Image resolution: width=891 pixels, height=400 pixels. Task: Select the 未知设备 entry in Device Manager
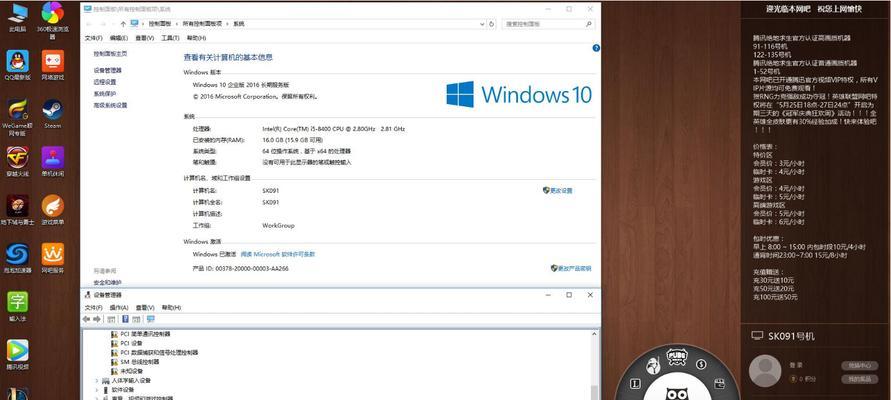pyautogui.click(x=126, y=371)
